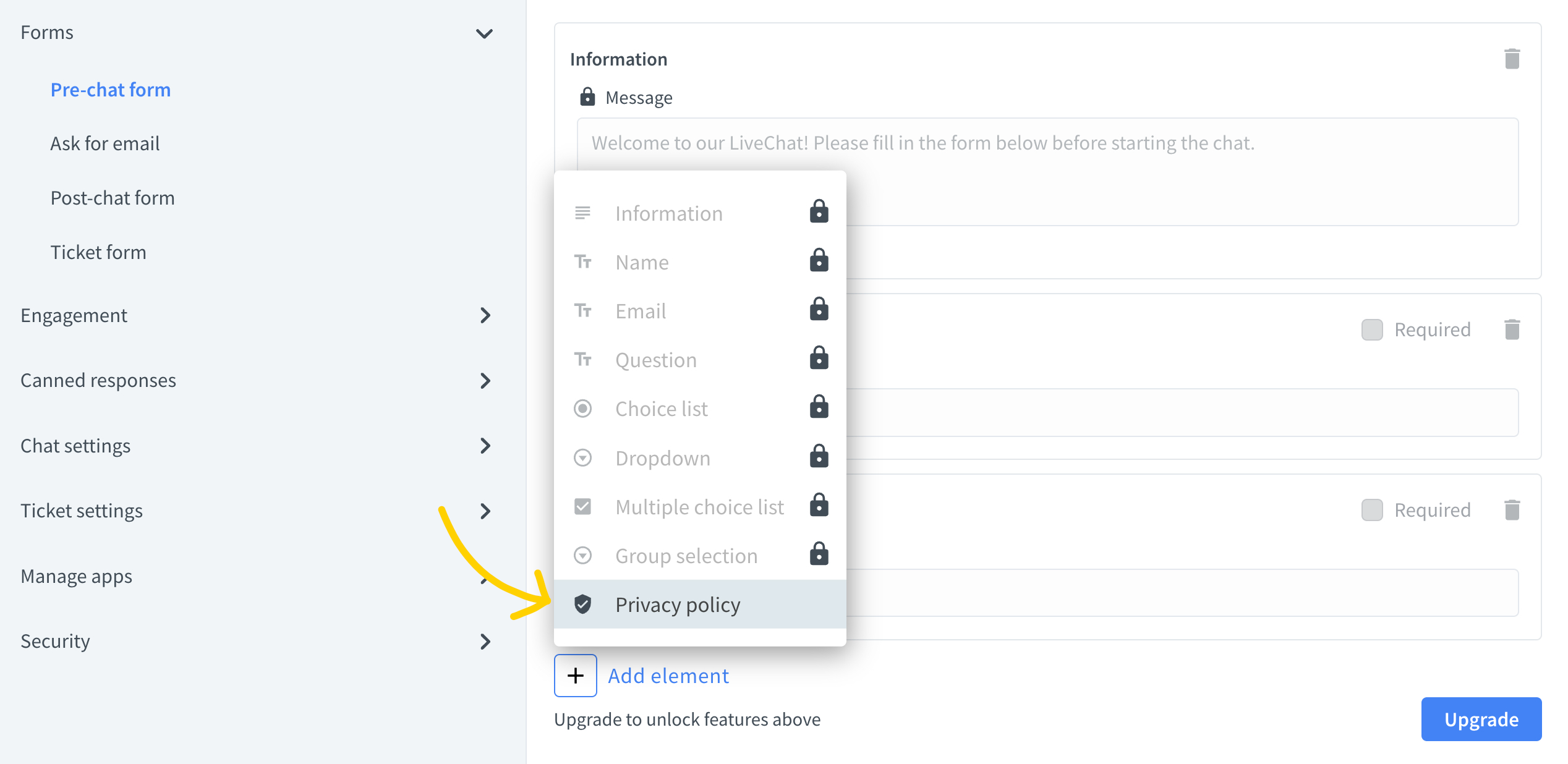Click the welcome Message text area
Viewport: 1568px width, 764px height.
tap(1047, 171)
